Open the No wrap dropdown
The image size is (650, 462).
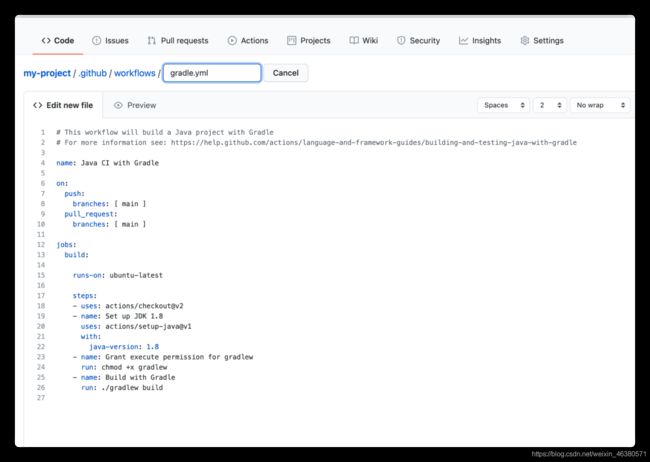(x=600, y=105)
